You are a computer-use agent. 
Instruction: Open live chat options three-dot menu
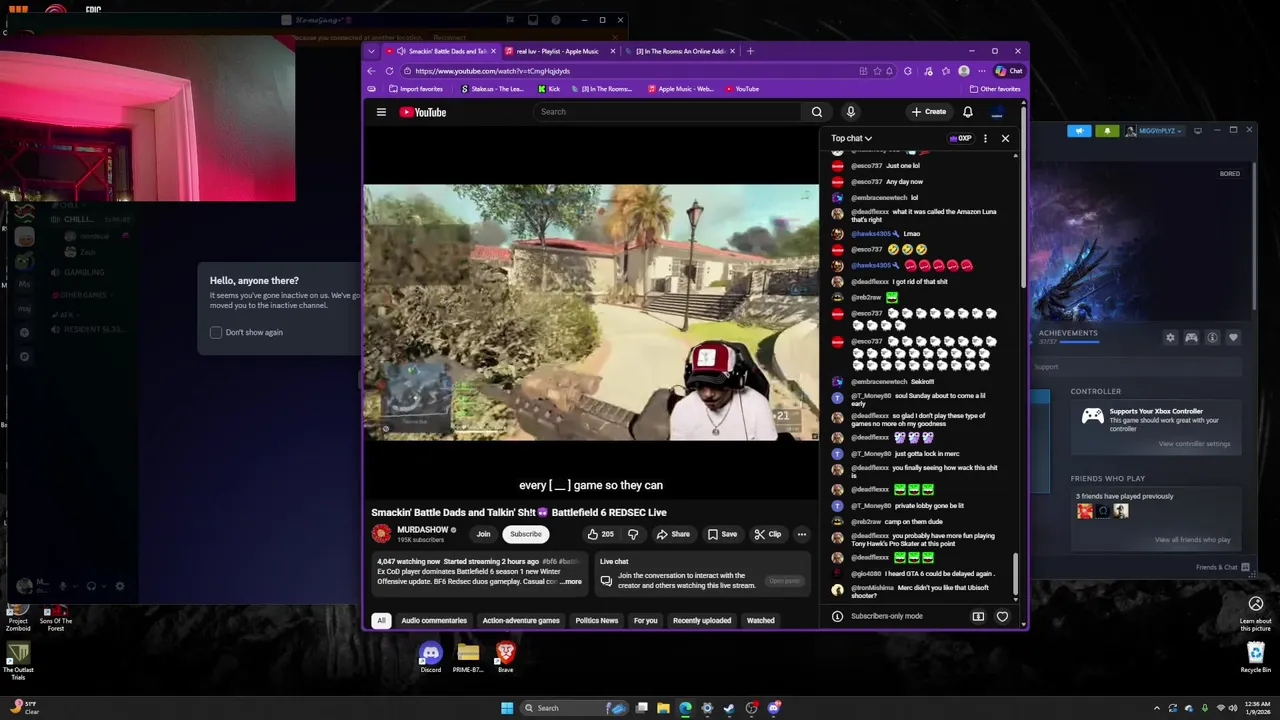pos(985,138)
